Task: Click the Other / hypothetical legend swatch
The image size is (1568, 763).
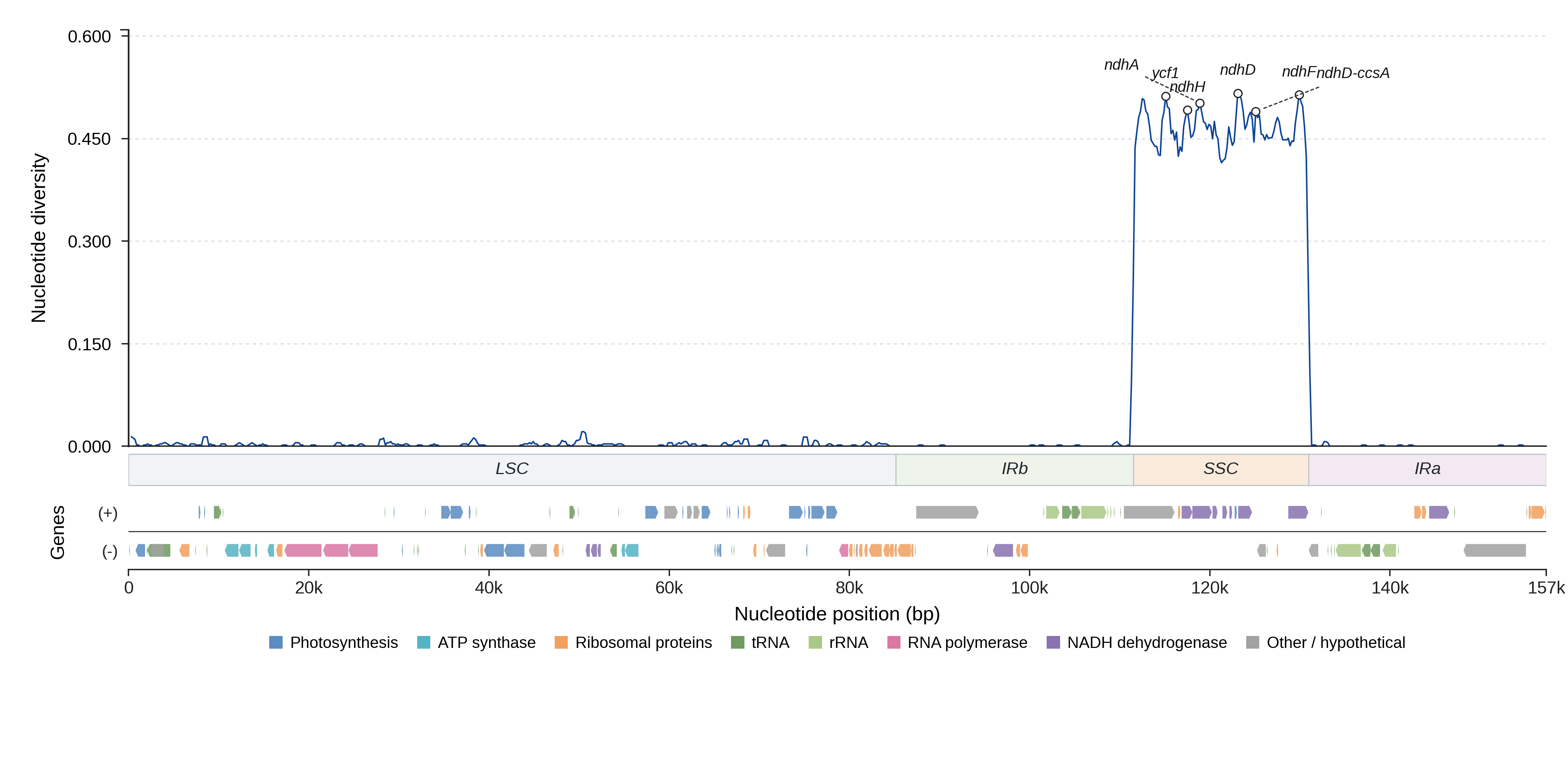Action: tap(1253, 642)
